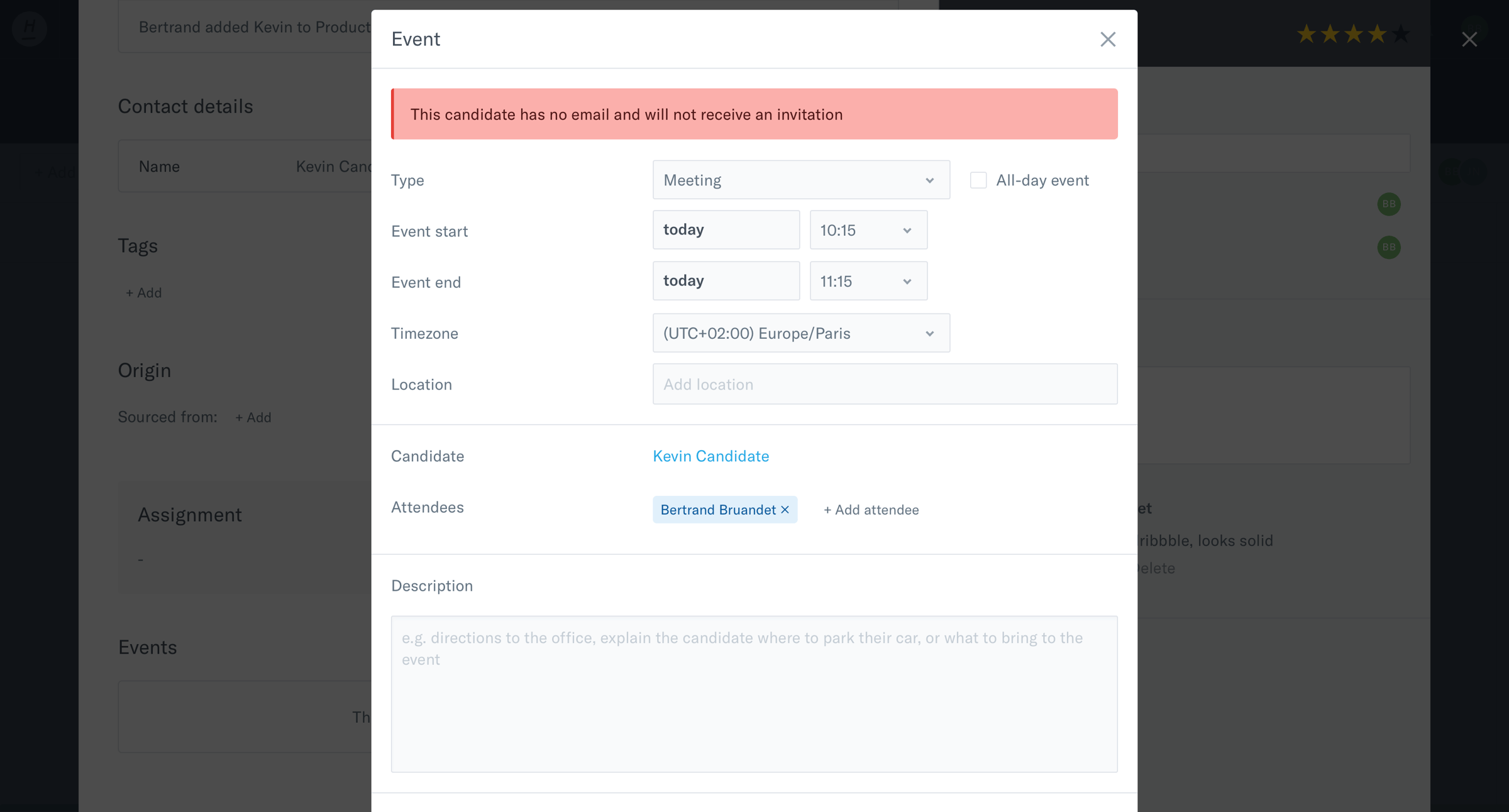The width and height of the screenshot is (1509, 812).
Task: Click the Event start date field
Action: 726,230
